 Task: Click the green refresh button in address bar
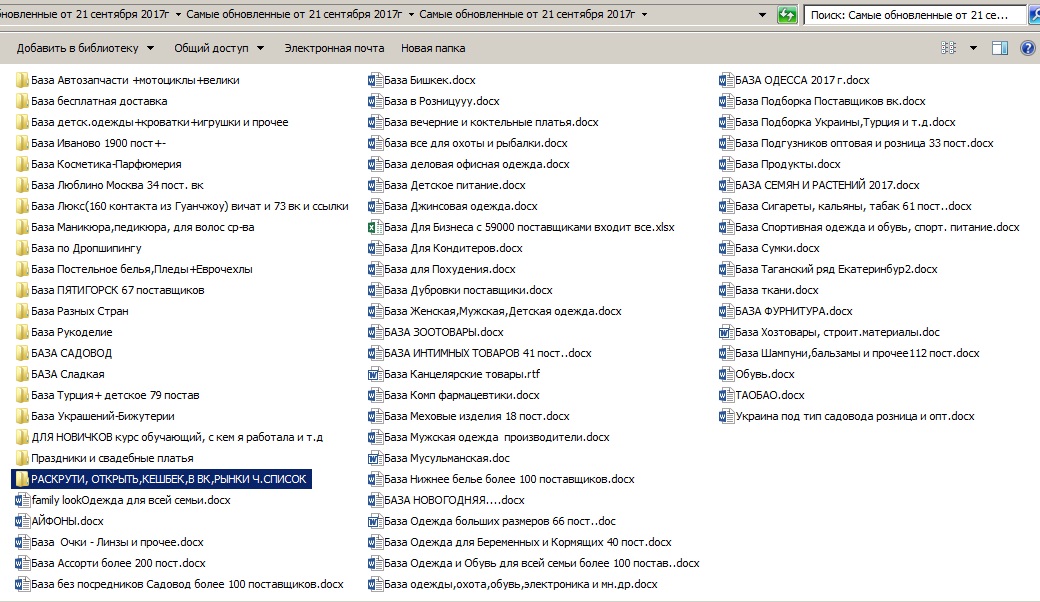pos(787,15)
